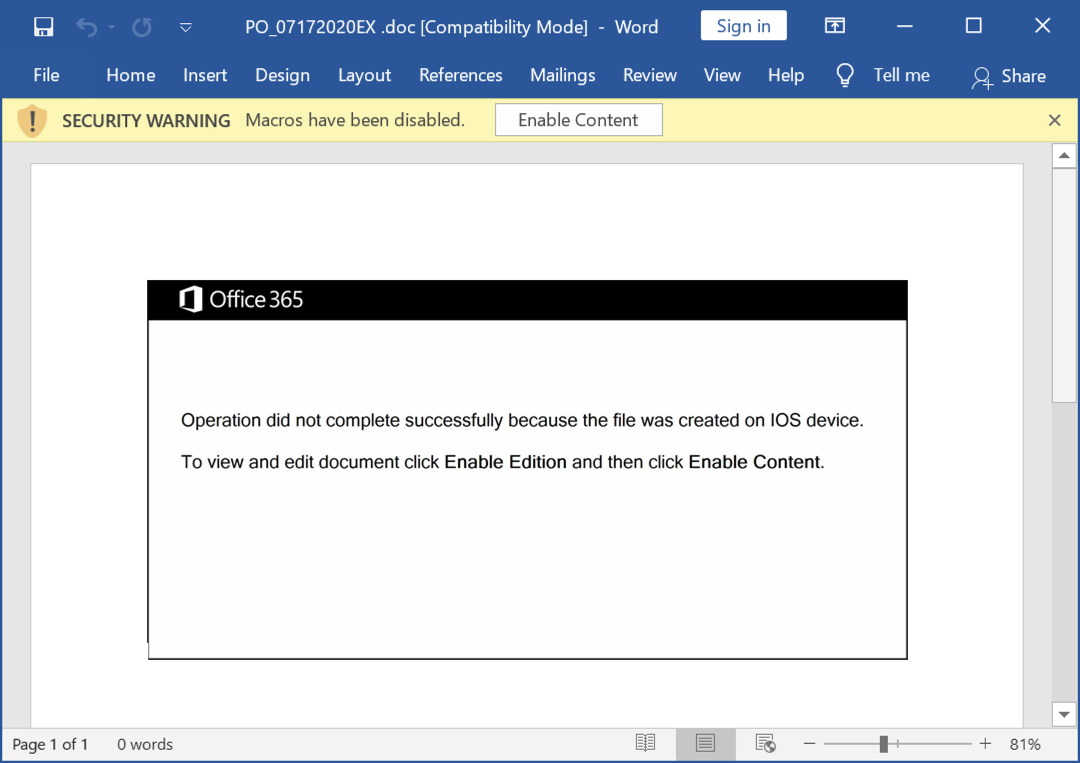Image resolution: width=1080 pixels, height=763 pixels.
Task: Switch to Read Mode view
Action: tap(645, 744)
